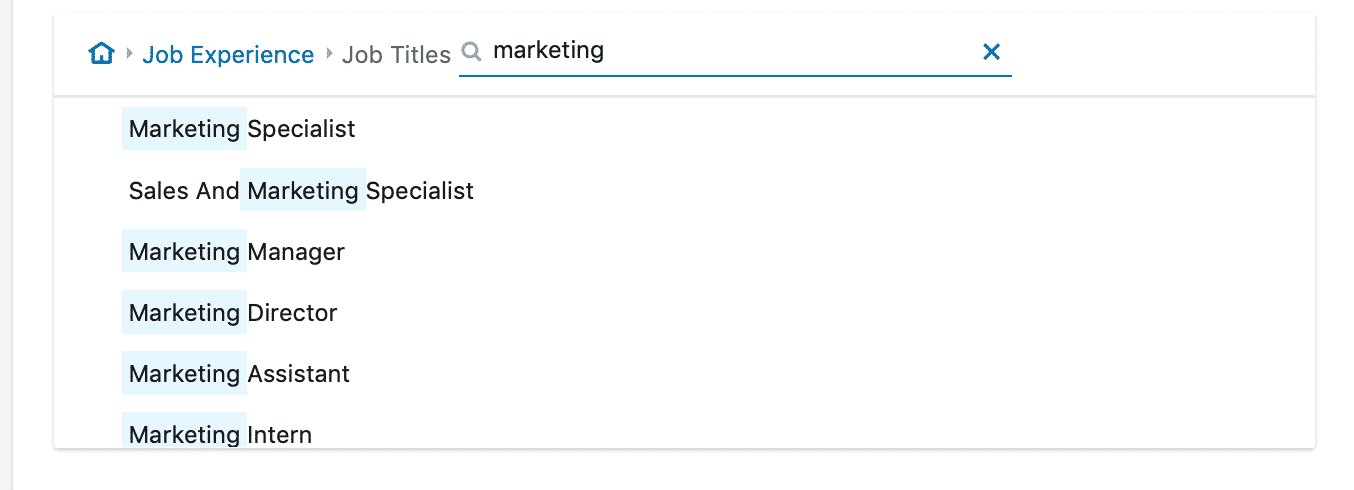Select the Job Titles breadcrumb label
Image resolution: width=1354 pixels, height=490 pixels.
coord(396,55)
